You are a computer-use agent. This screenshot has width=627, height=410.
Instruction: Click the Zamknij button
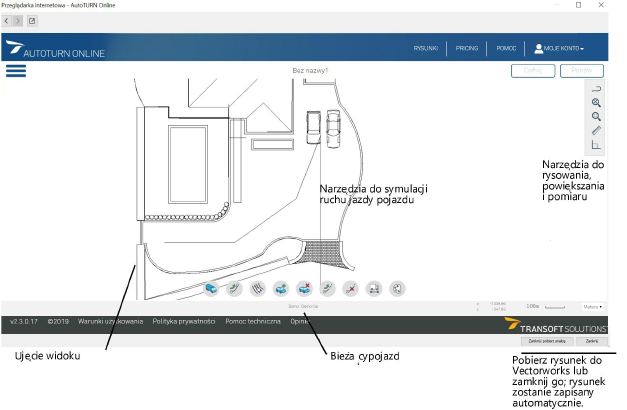coord(592,341)
